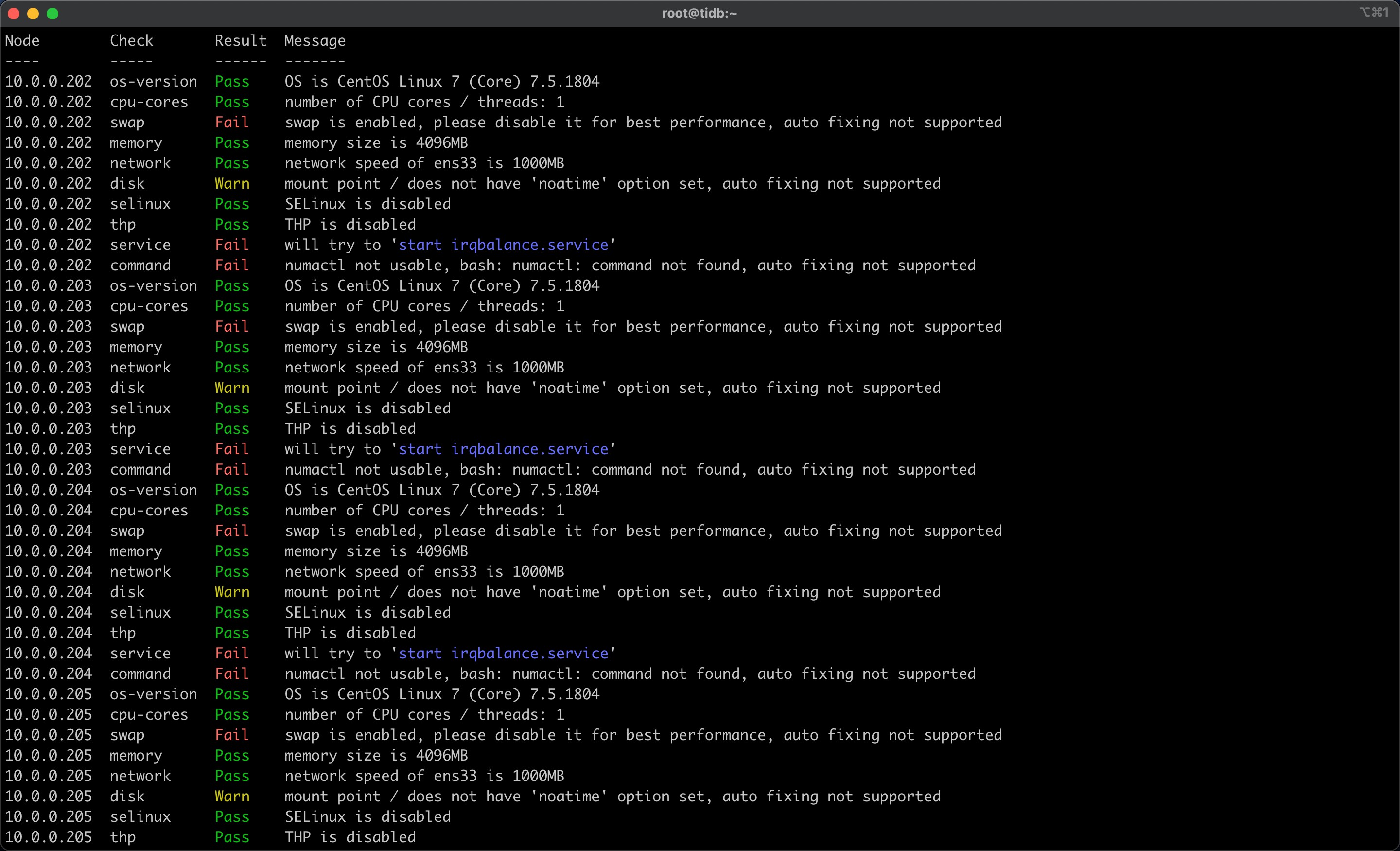Image resolution: width=1400 pixels, height=851 pixels.
Task: Click numactl not usable message for 10.0.0.203
Action: click(x=630, y=470)
